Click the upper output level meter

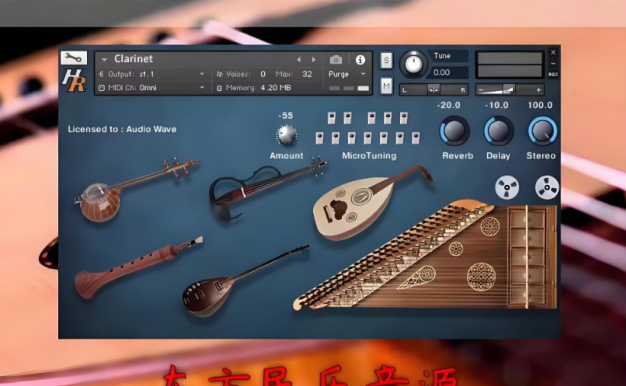click(x=510, y=58)
